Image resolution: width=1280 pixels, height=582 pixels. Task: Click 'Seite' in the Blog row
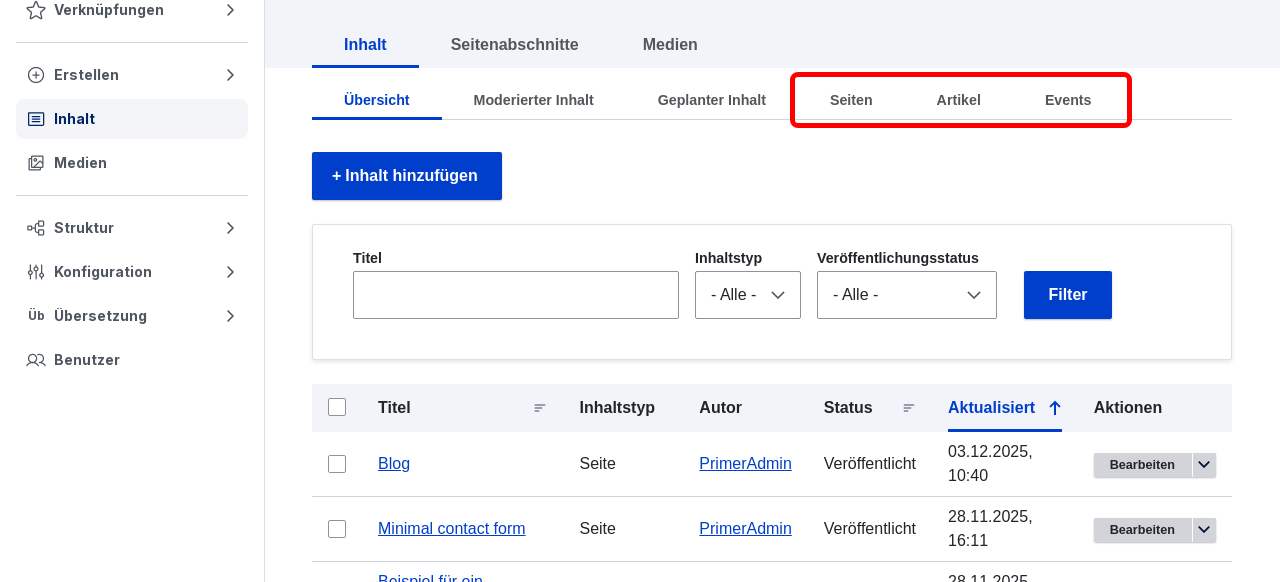(598, 464)
